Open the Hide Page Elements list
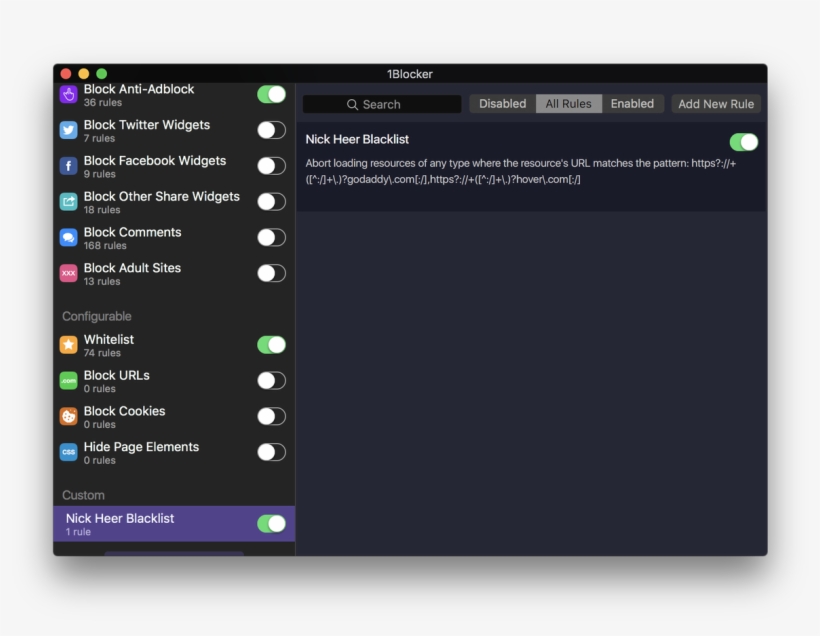The image size is (820, 636). point(174,452)
